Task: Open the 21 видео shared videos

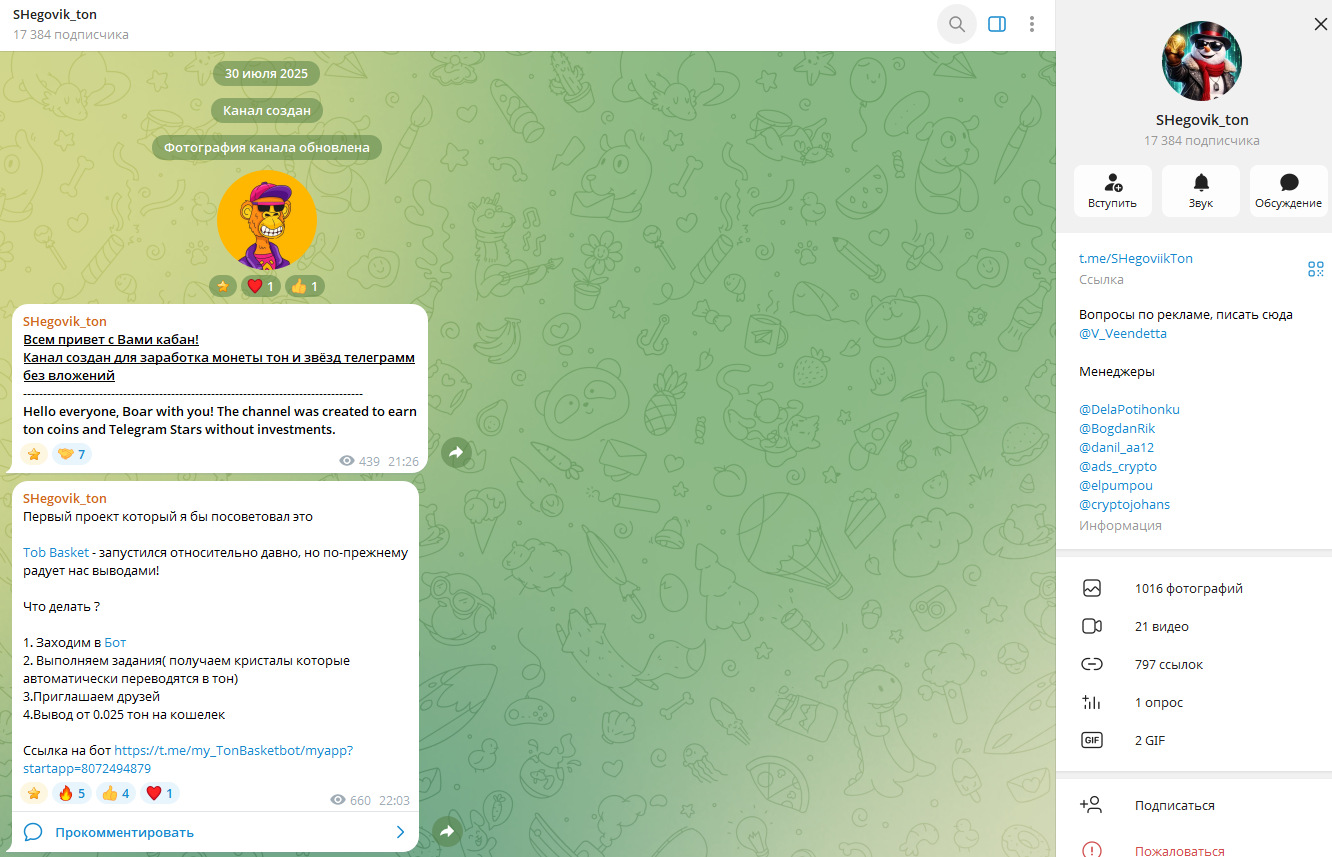Action: pyautogui.click(x=1194, y=626)
